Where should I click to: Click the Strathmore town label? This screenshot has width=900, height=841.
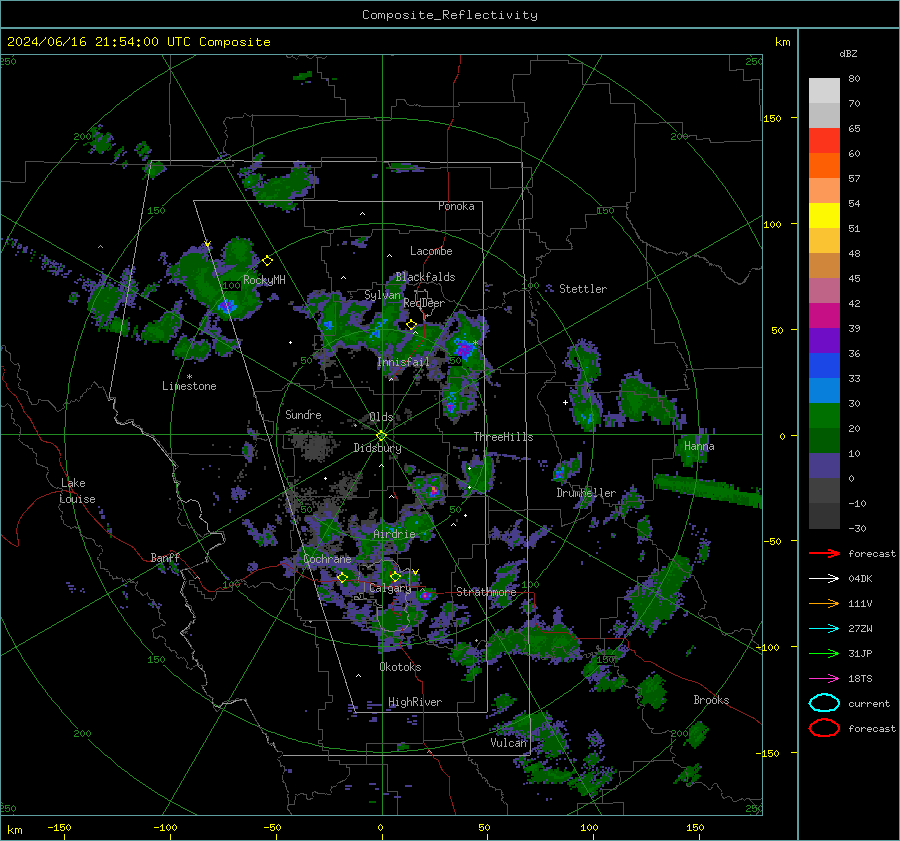click(486, 592)
